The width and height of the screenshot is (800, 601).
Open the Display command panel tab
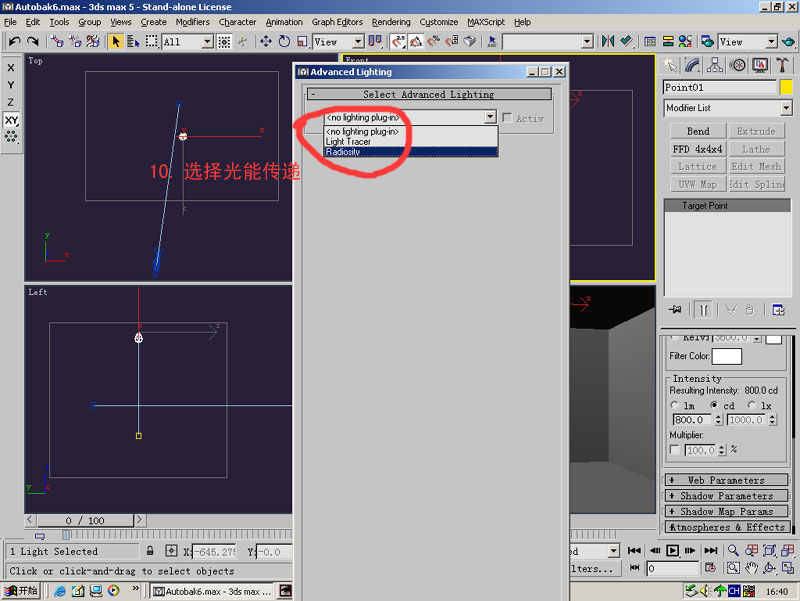click(x=760, y=65)
